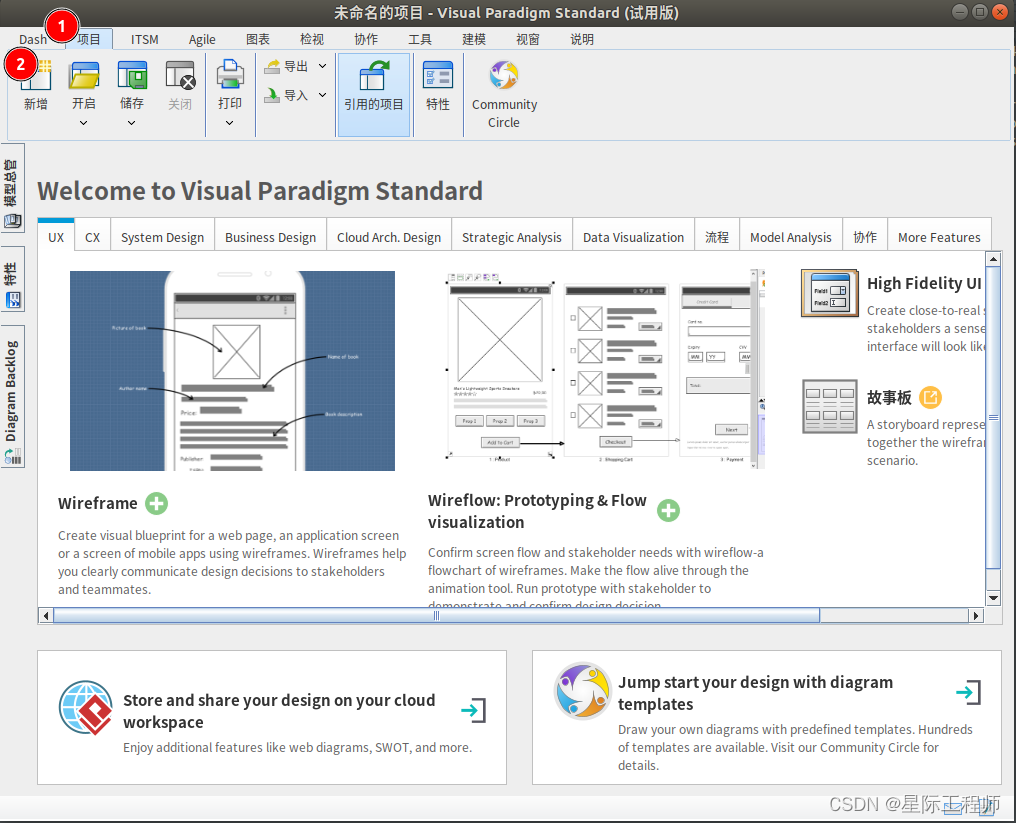The width and height of the screenshot is (1016, 823).
Task: Click the 打印 printer icon
Action: (230, 75)
